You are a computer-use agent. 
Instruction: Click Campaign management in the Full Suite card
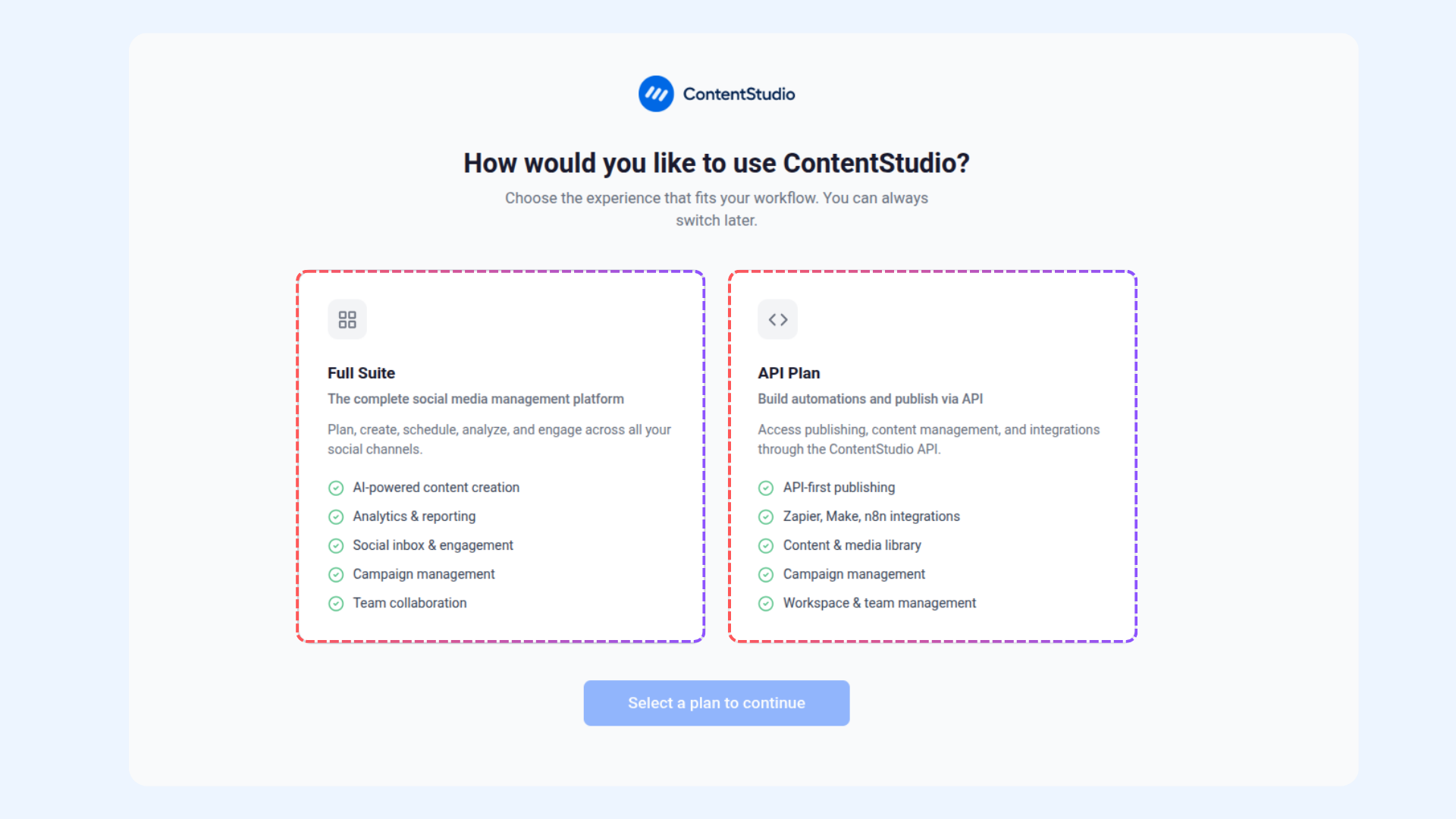coord(423,574)
